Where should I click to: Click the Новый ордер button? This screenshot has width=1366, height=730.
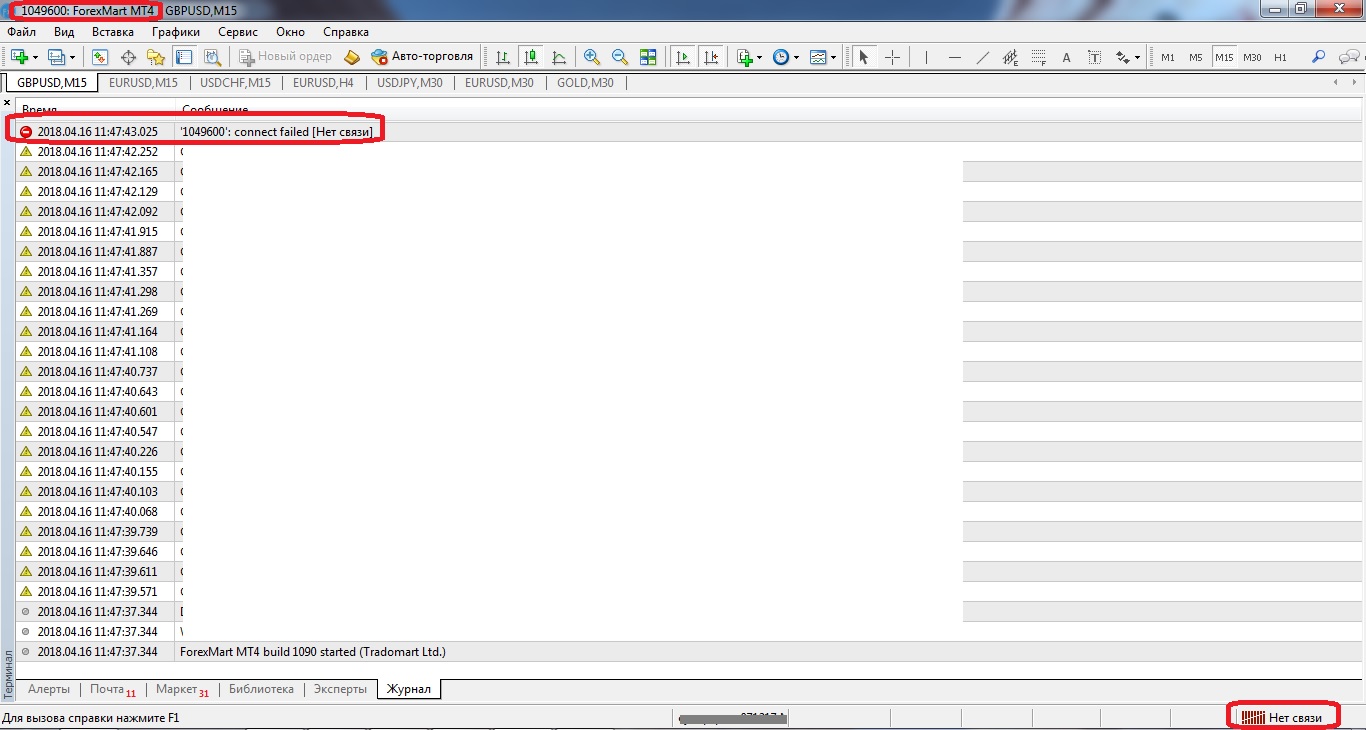coord(285,57)
